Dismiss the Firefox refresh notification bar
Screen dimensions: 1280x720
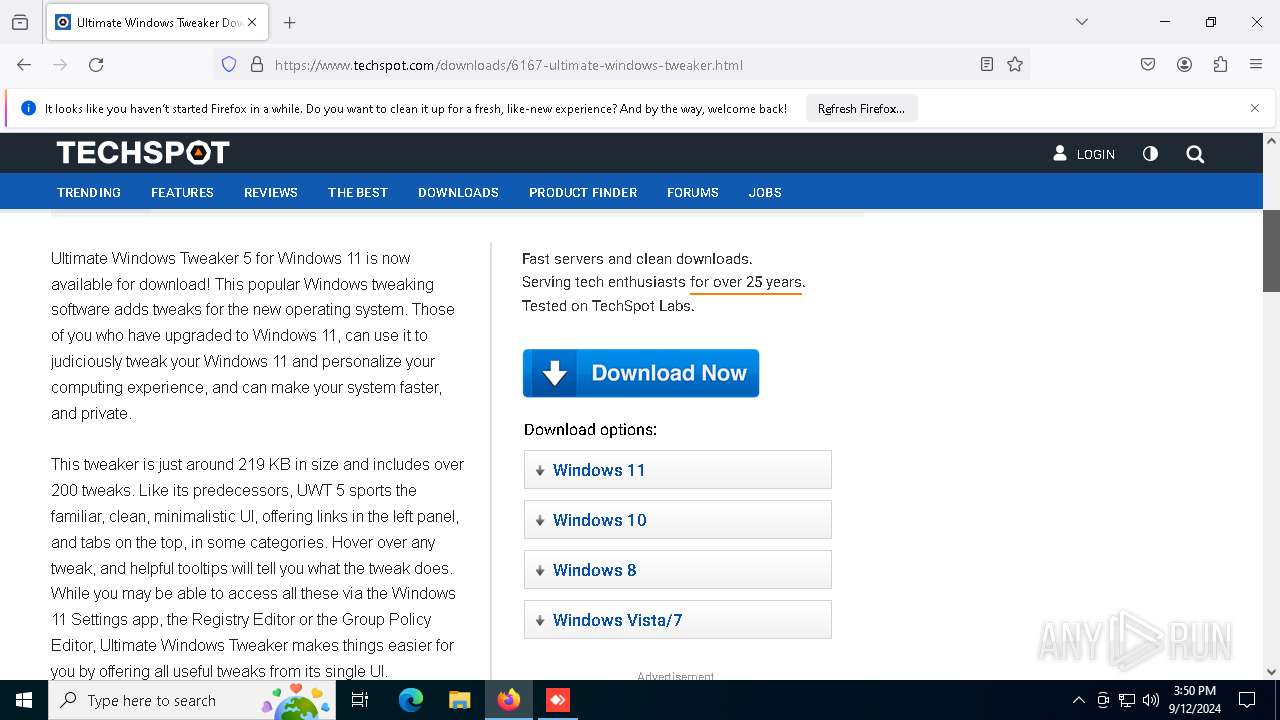(1255, 108)
